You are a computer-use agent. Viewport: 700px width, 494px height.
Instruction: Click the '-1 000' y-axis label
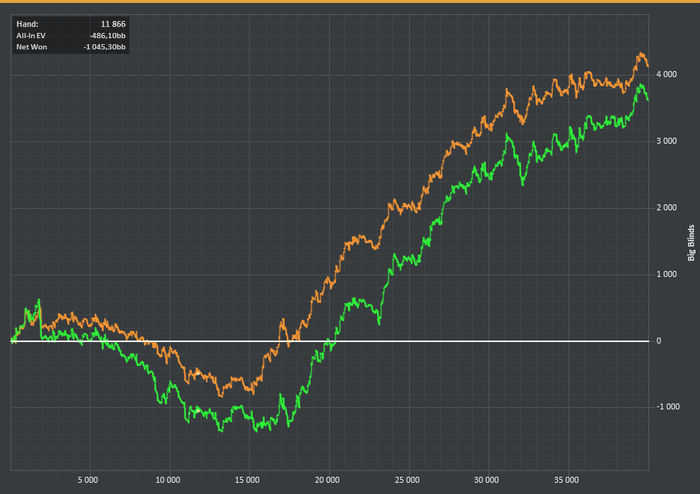point(668,407)
